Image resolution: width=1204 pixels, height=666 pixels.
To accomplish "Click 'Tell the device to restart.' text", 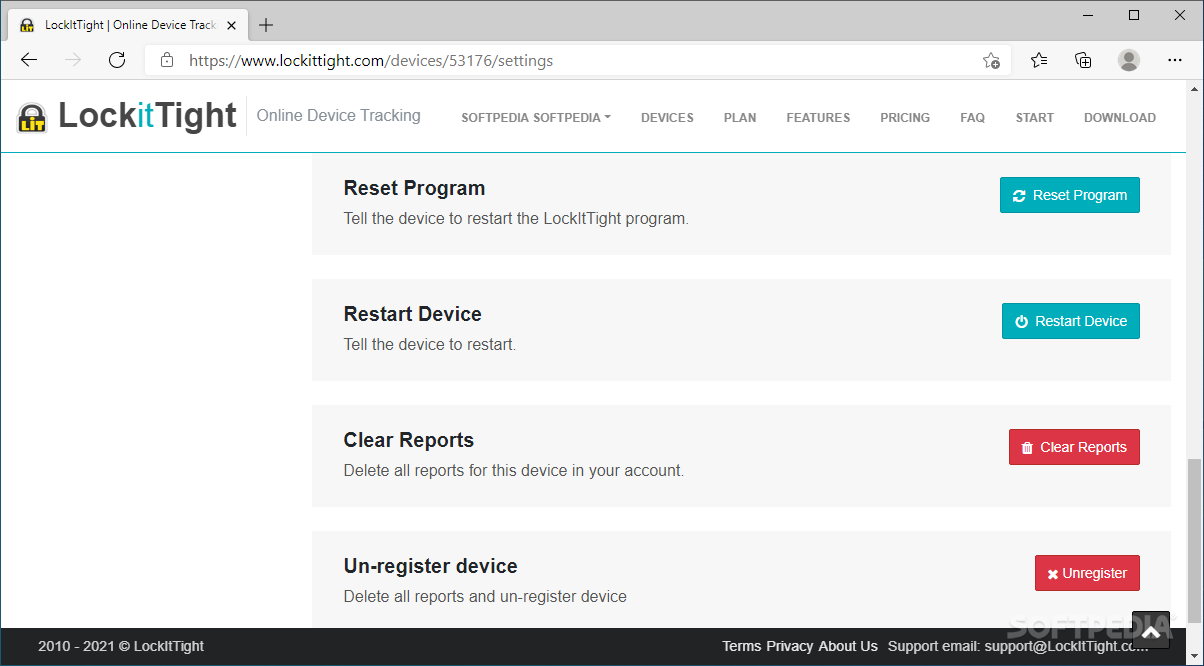I will 430,344.
